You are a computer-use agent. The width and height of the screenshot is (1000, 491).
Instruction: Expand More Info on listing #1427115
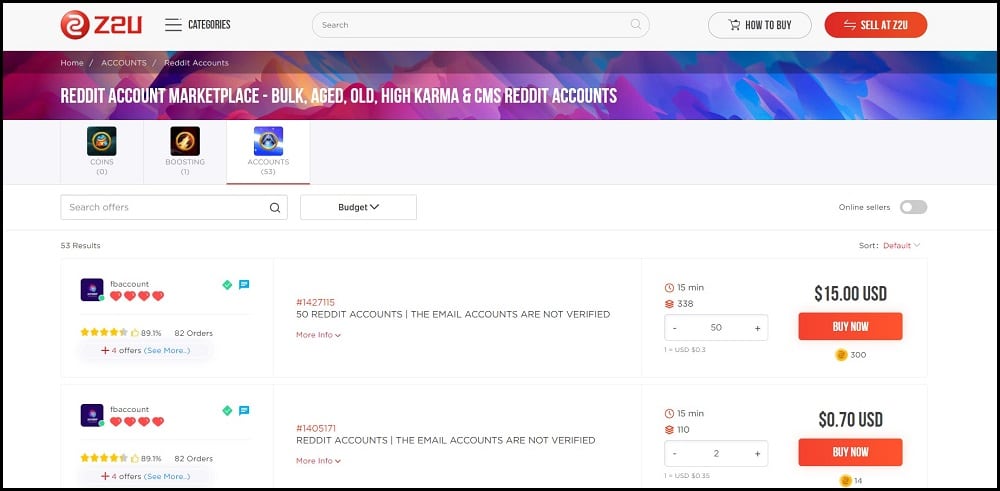coord(318,335)
